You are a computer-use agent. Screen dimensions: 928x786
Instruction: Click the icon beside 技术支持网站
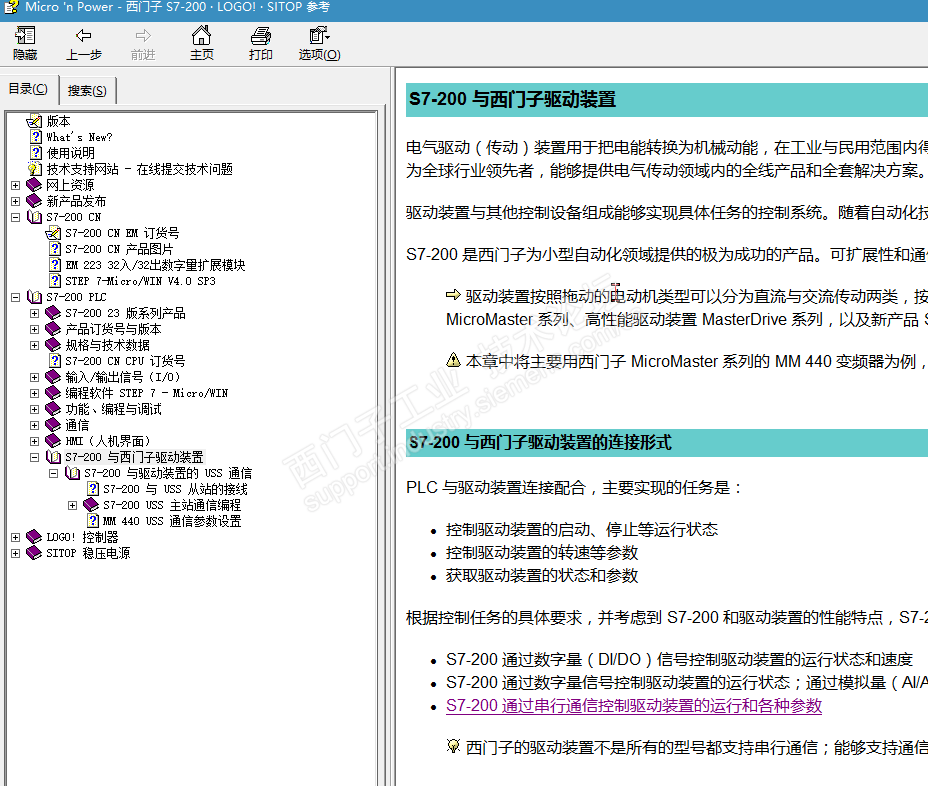[35, 169]
